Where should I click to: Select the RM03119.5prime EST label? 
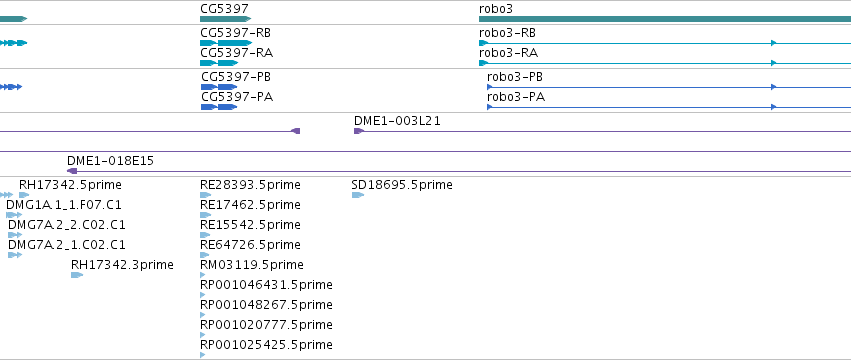[x=252, y=265]
